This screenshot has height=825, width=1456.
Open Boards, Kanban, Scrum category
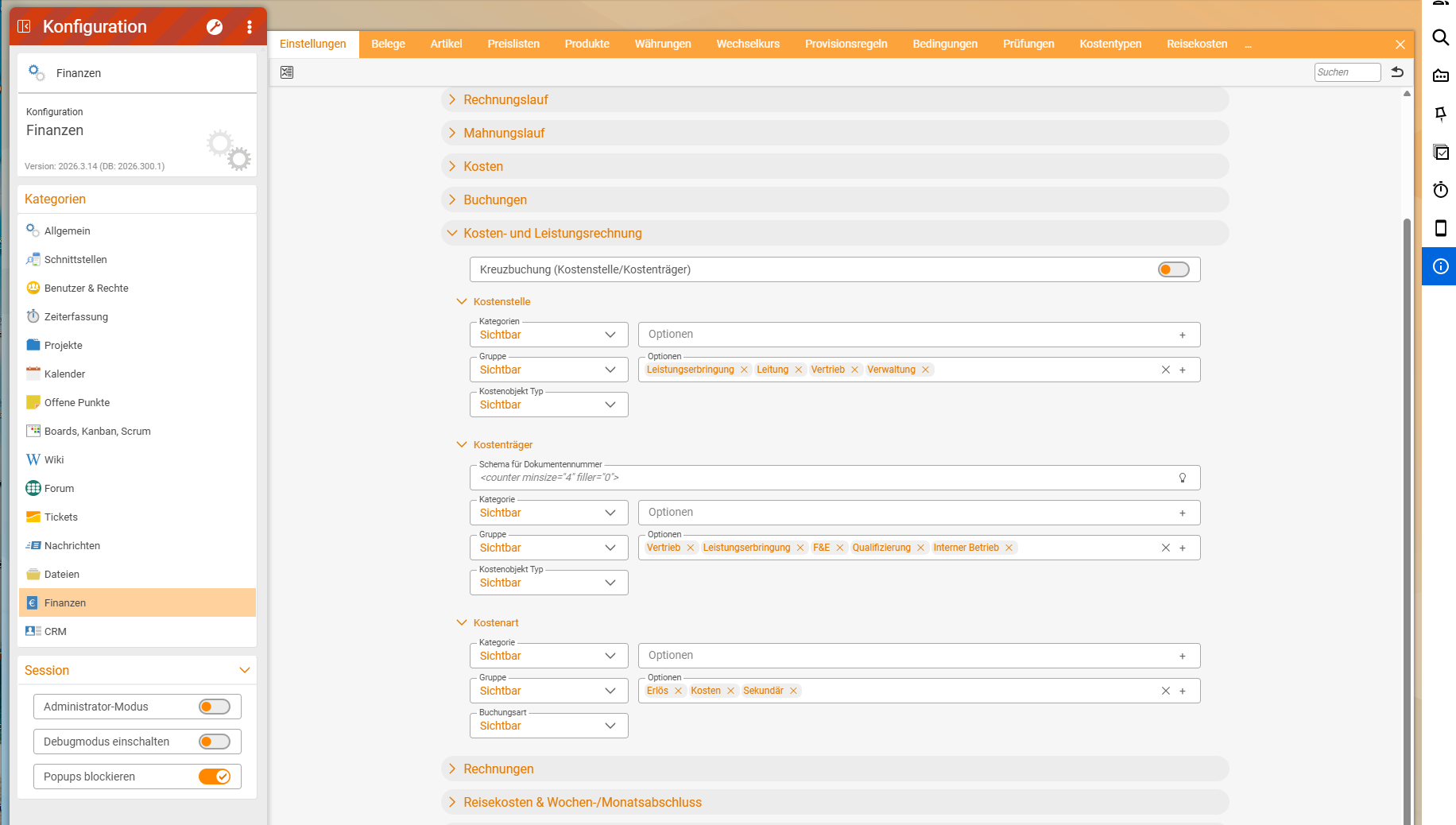tap(137, 431)
